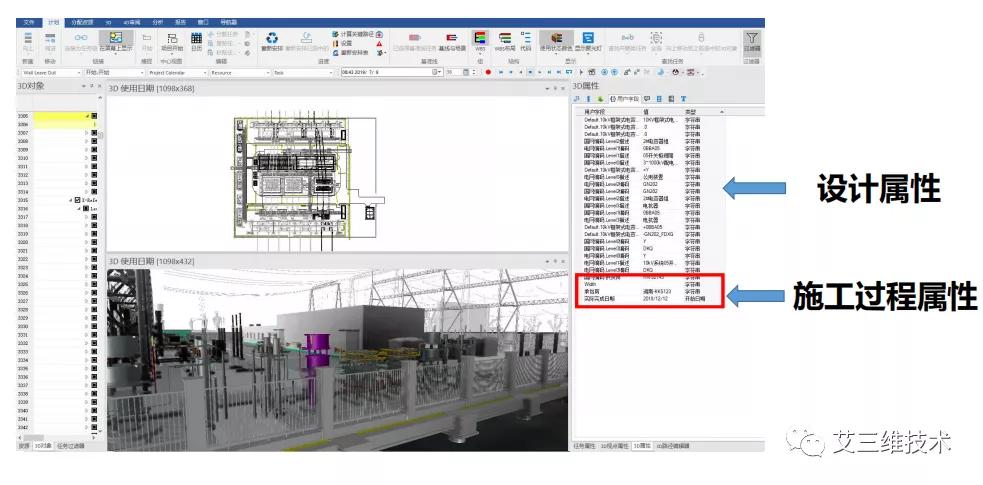
Task: Select the WBS colored bars icon
Action: (480, 40)
